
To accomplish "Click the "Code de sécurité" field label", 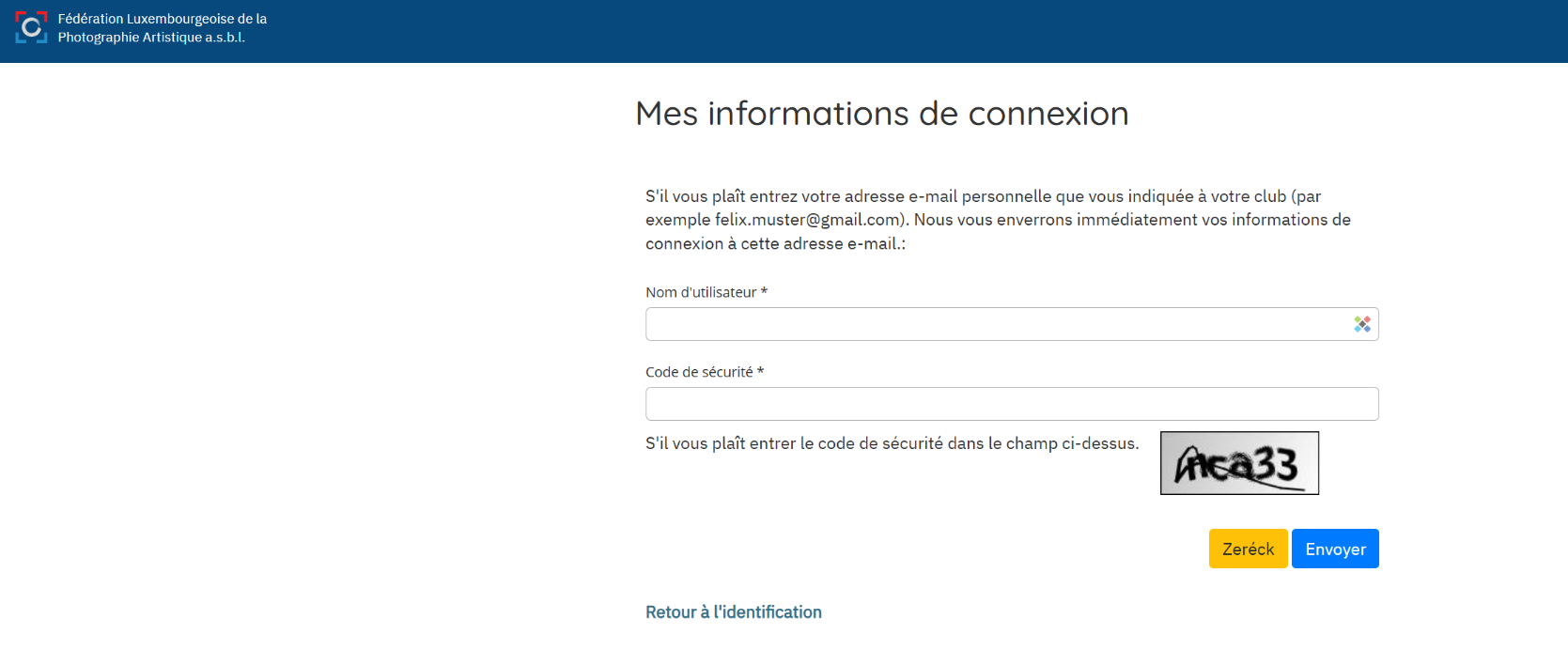I will [698, 372].
